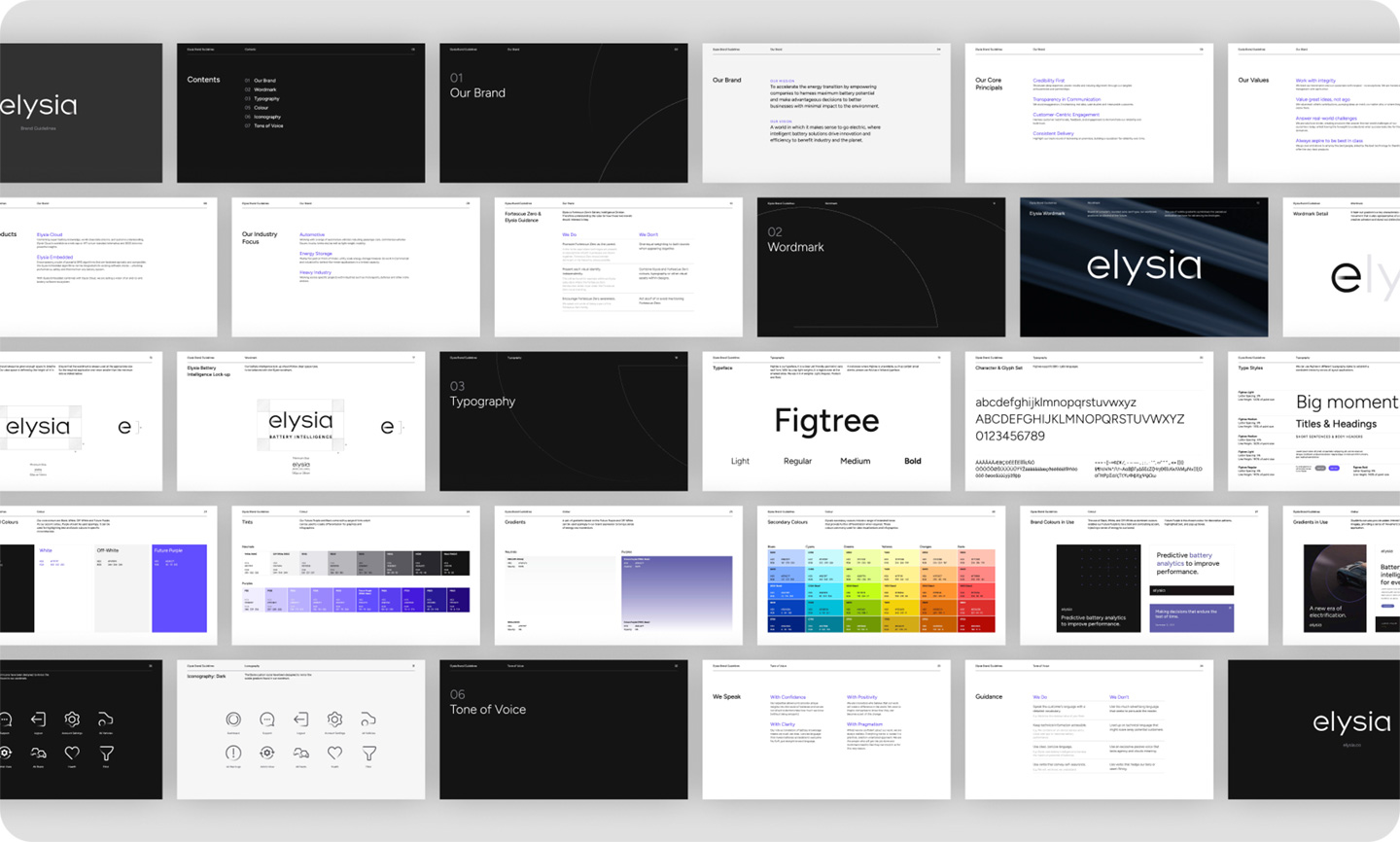Select the Filter funnel icon
The height and width of the screenshot is (842, 1400).
pyautogui.click(x=368, y=753)
